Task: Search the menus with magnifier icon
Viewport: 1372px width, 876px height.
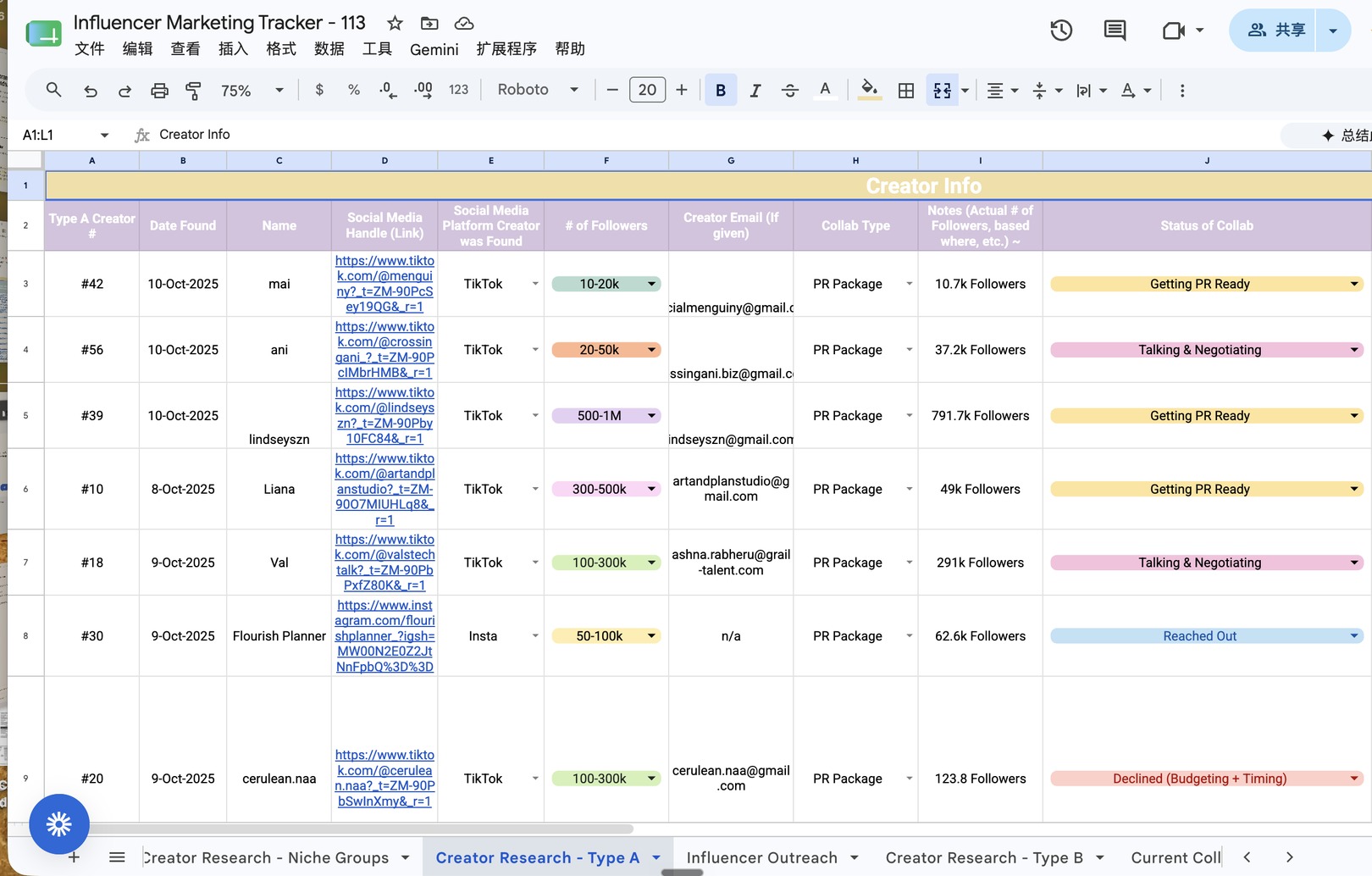Action: (53, 90)
